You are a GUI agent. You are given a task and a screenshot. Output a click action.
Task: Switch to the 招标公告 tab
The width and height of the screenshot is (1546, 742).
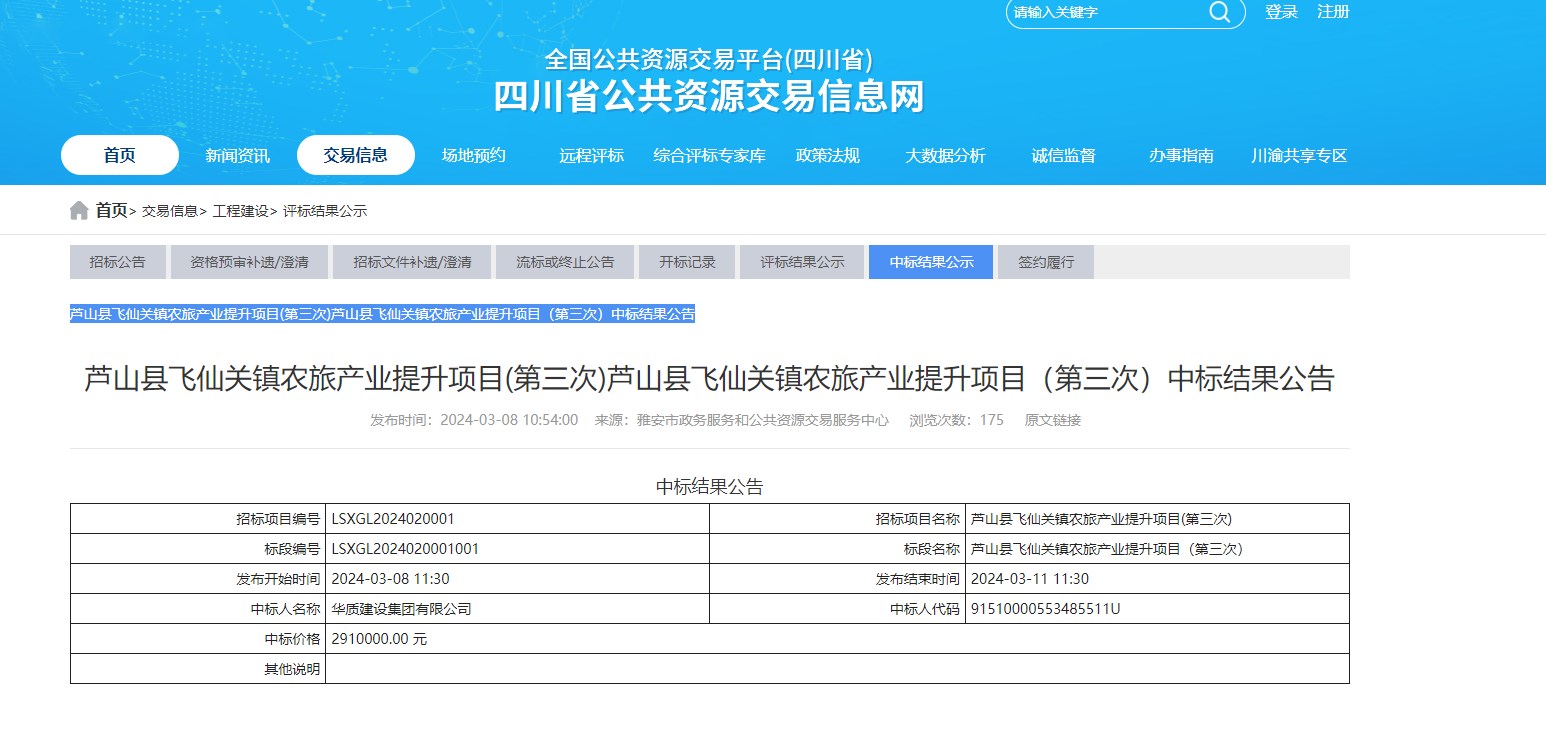click(x=117, y=262)
